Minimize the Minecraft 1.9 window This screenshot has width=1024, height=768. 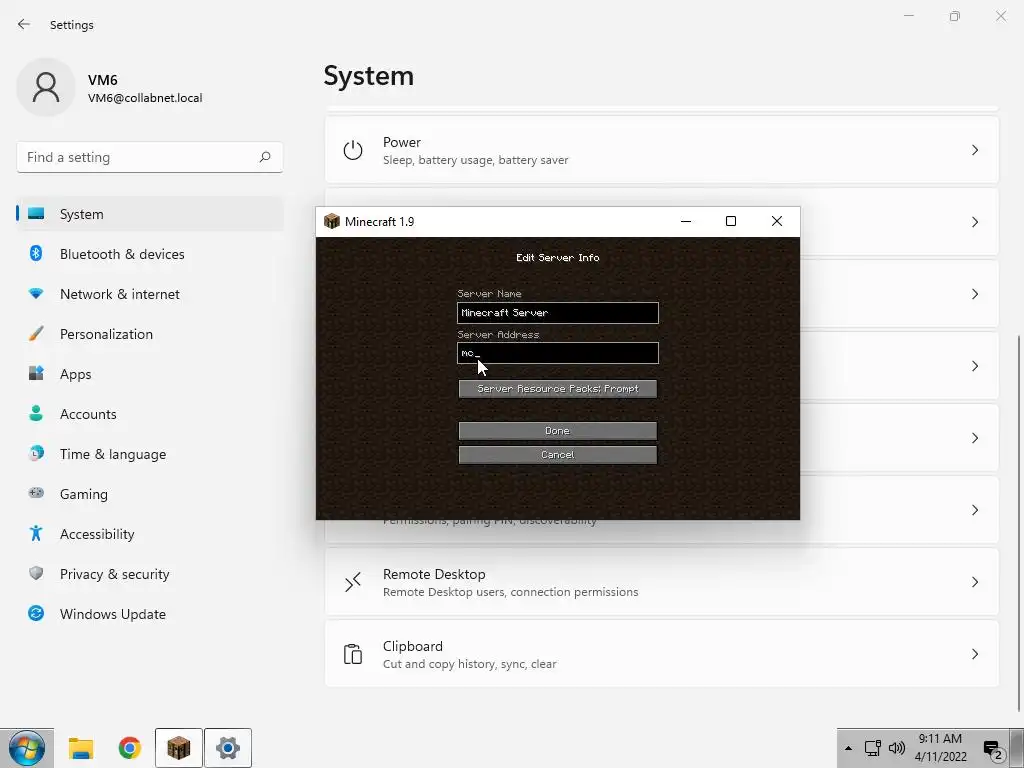tap(686, 221)
